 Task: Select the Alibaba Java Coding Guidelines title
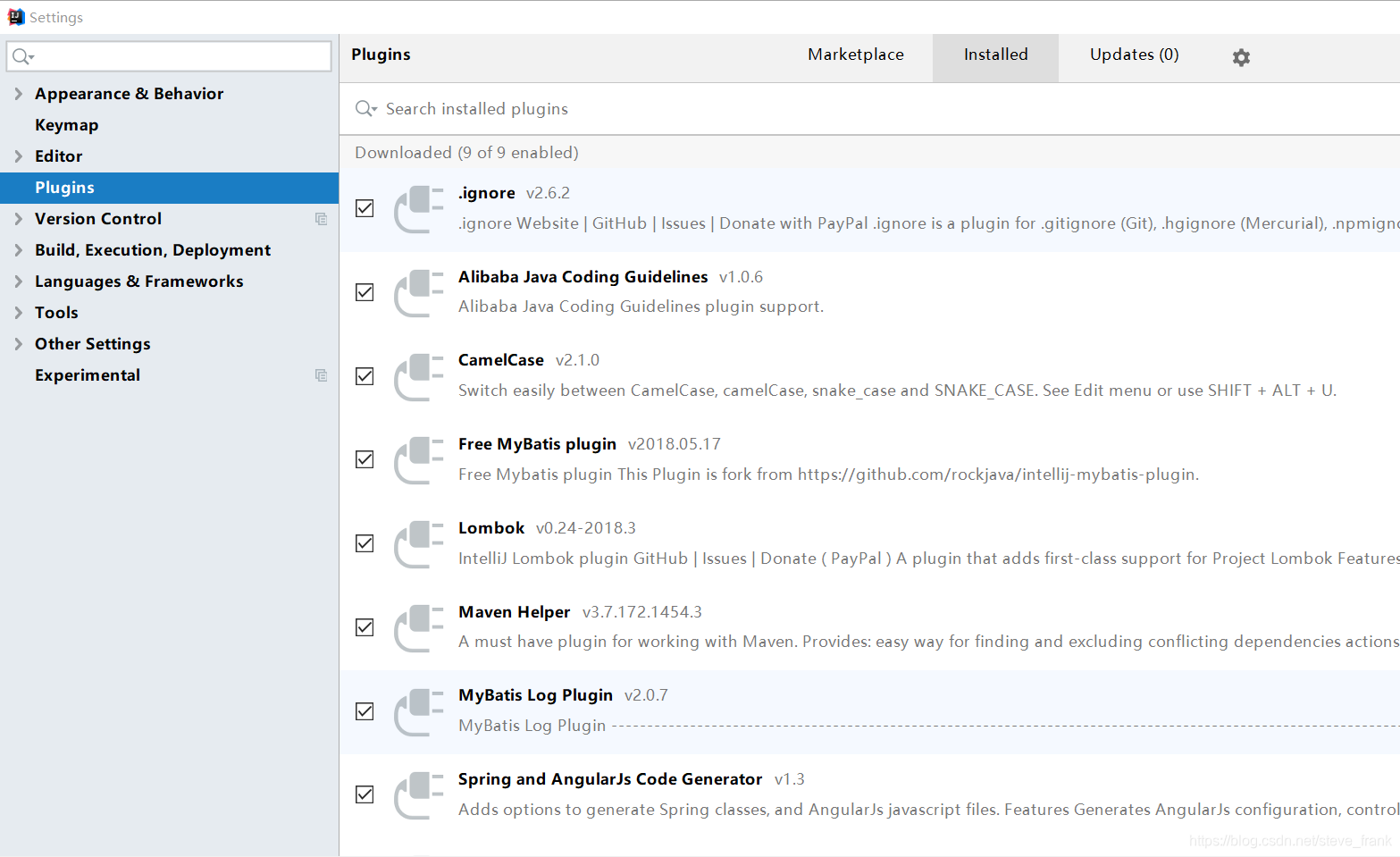(583, 277)
